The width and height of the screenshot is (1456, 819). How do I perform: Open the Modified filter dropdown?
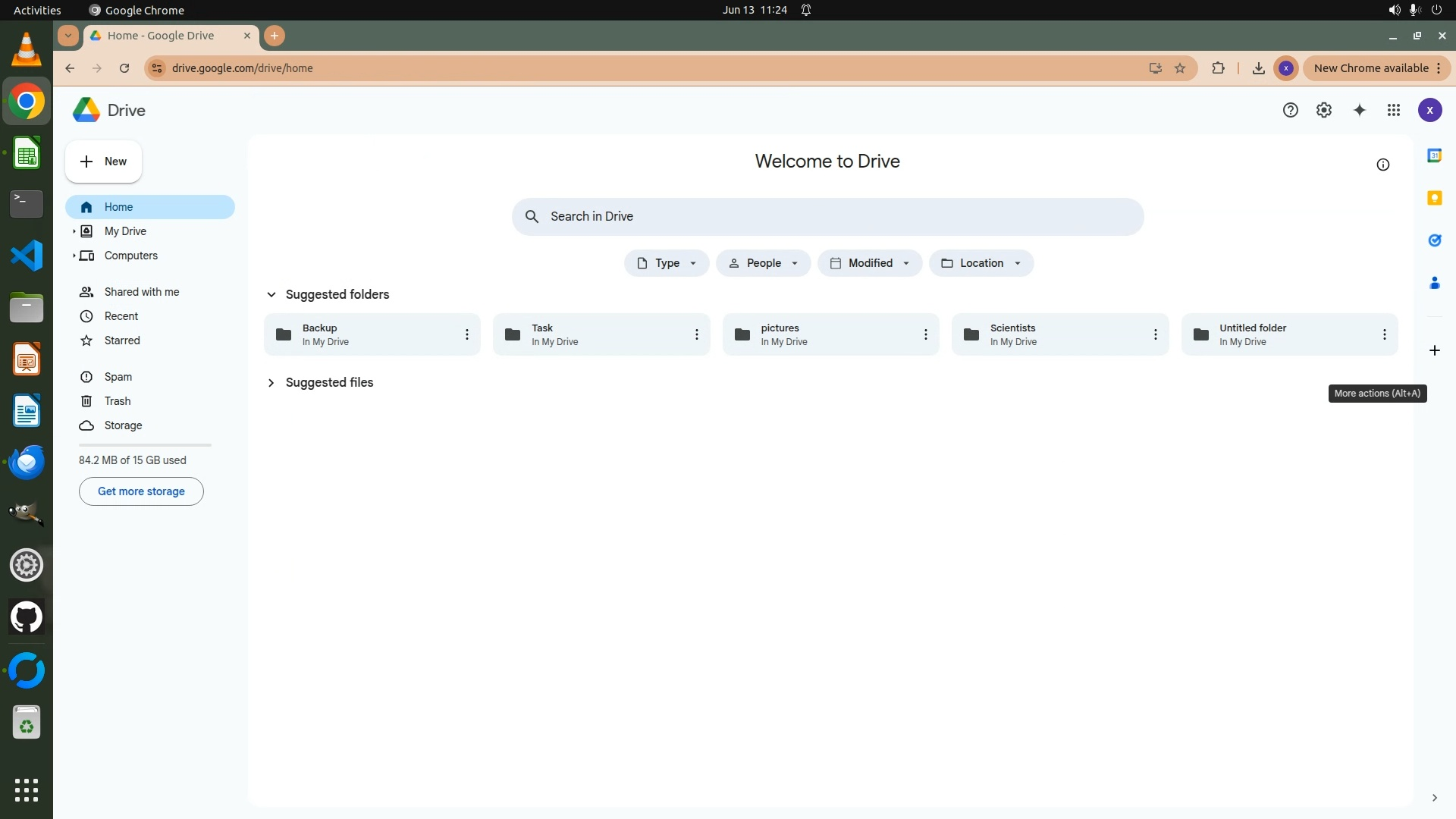[869, 263]
